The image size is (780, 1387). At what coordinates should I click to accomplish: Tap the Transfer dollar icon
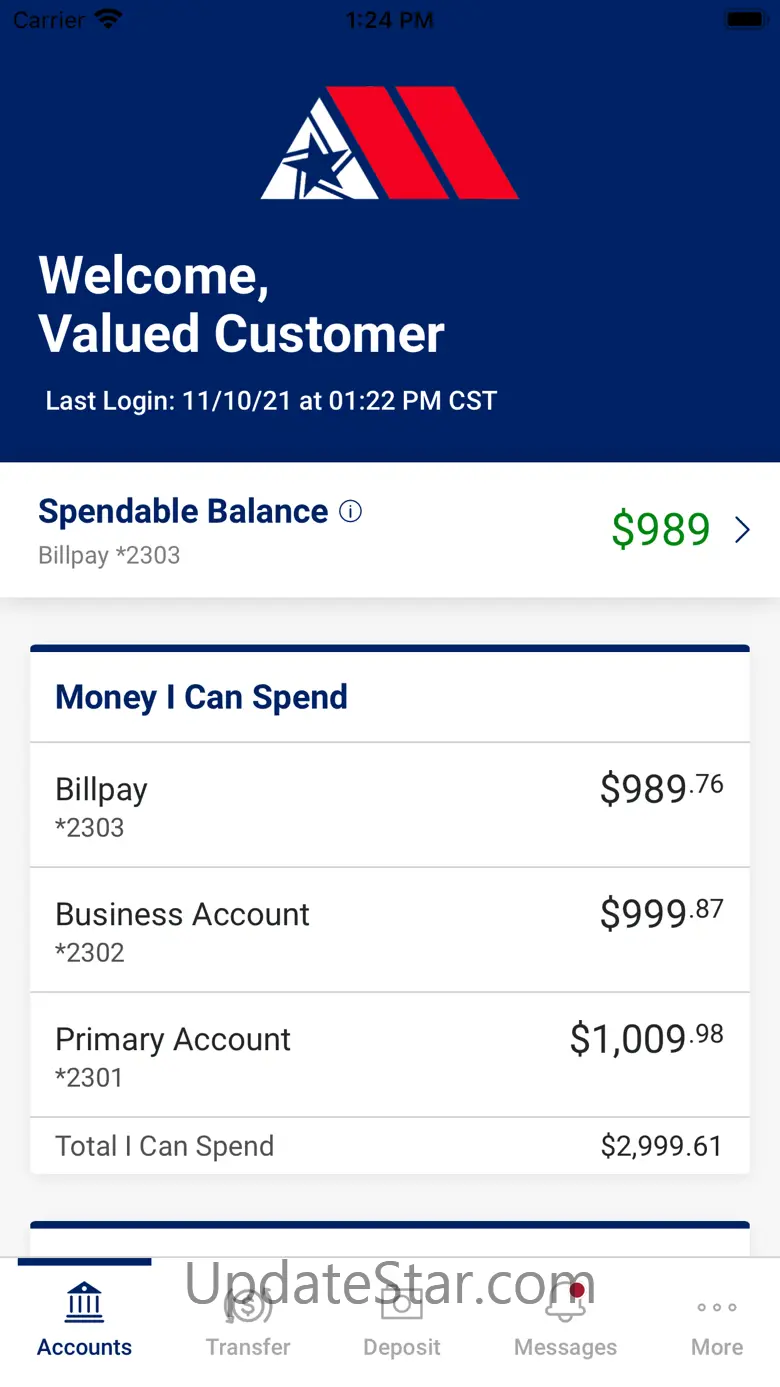(248, 1304)
